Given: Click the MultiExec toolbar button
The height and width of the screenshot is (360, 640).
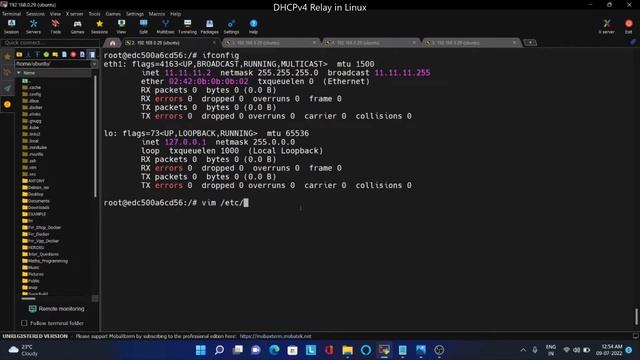Looking at the screenshot, I should 165,27.
